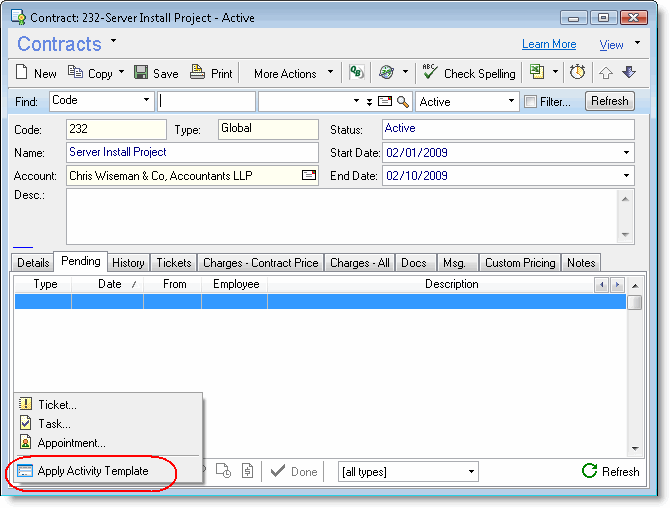This screenshot has height=508, width=670.
Task: Choose Appointment from the popup menu
Action: coord(71,443)
